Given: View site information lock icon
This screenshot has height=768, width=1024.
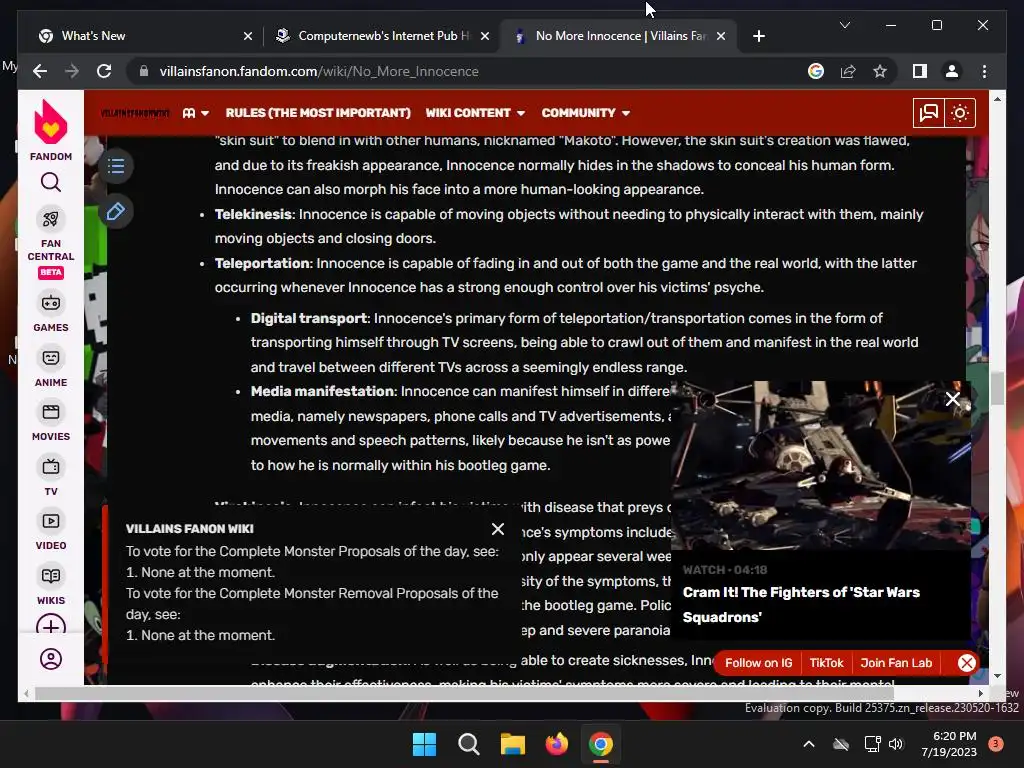Looking at the screenshot, I should 144,71.
